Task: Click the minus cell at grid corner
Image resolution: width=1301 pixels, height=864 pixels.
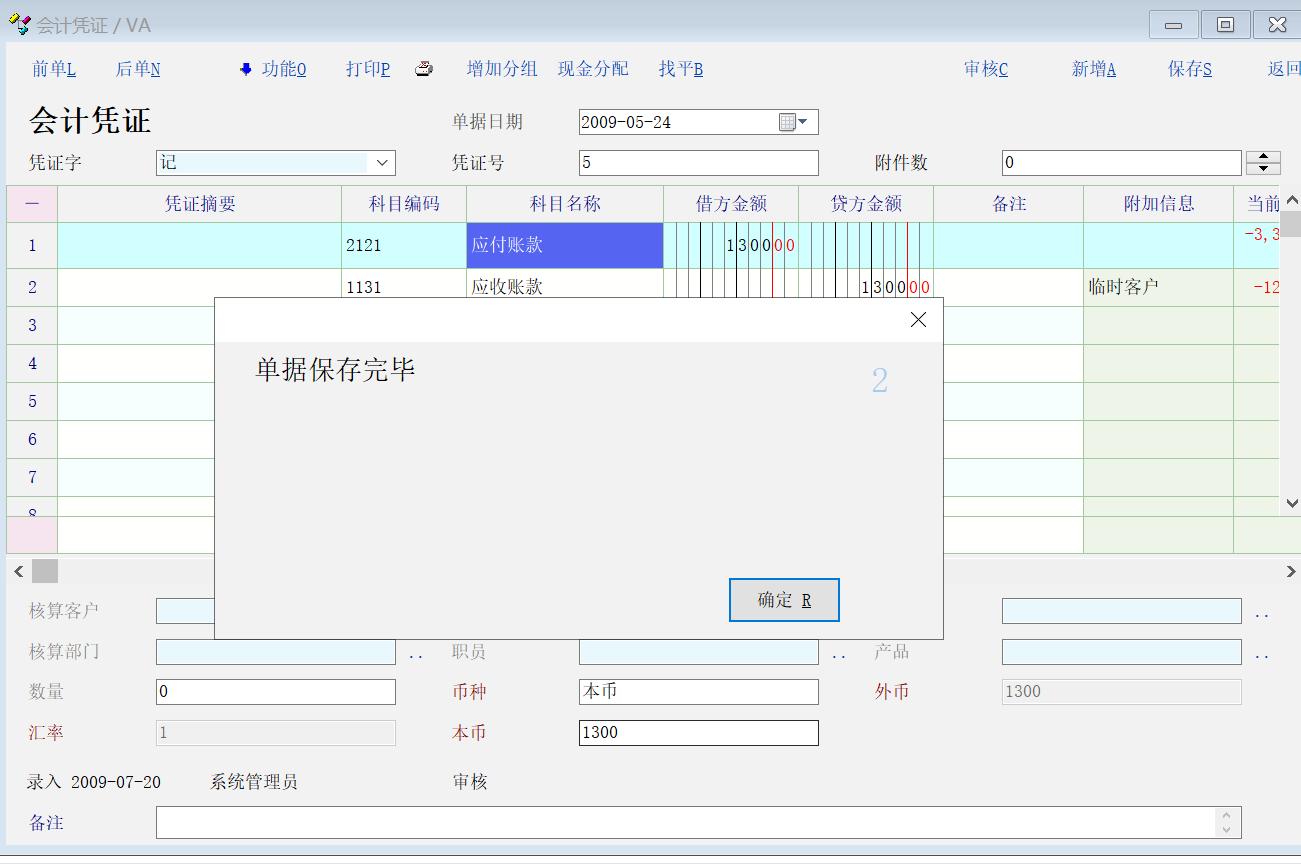Action: [32, 204]
